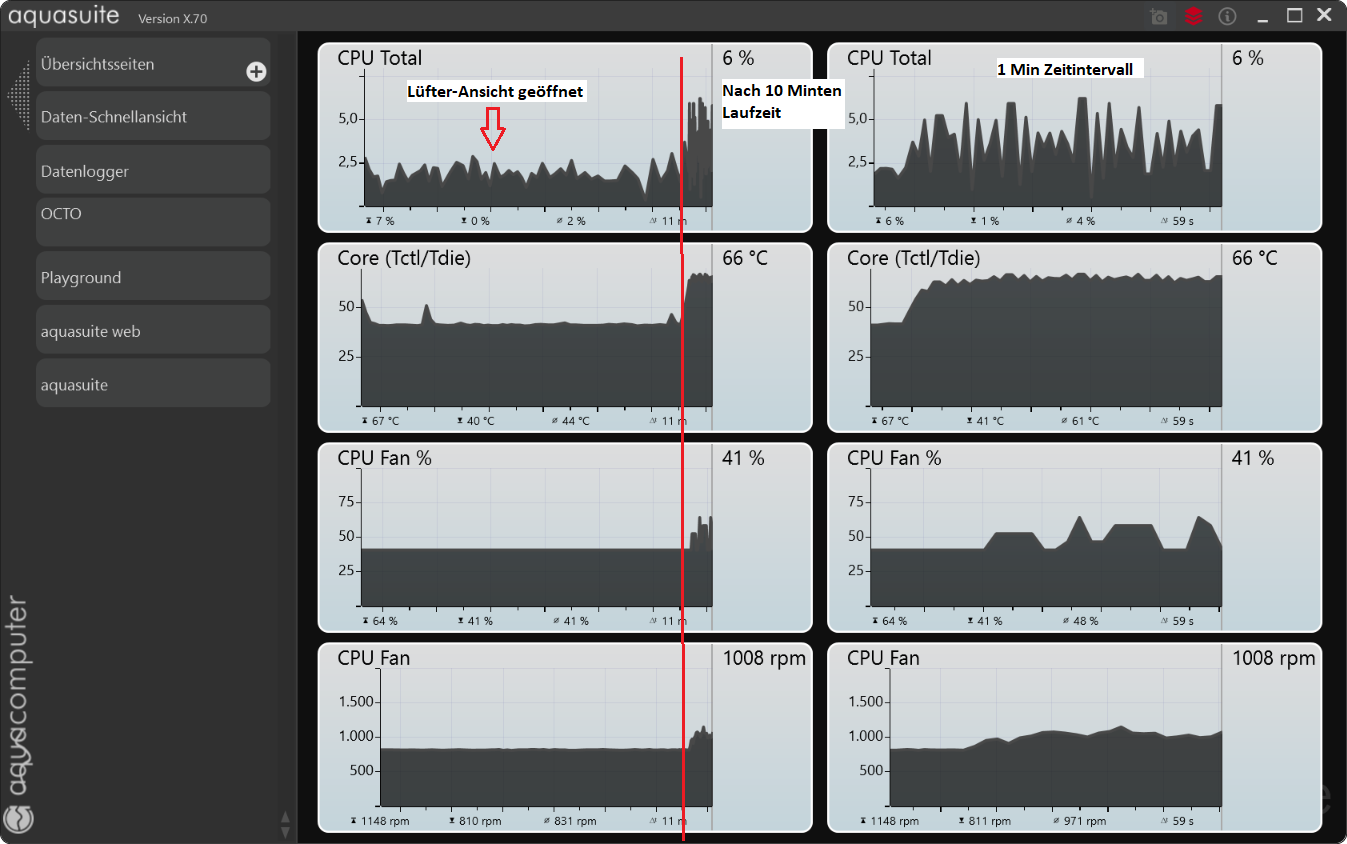Click the minimum icon beside "811 rpm"
The width and height of the screenshot is (1347, 844).
point(961,821)
